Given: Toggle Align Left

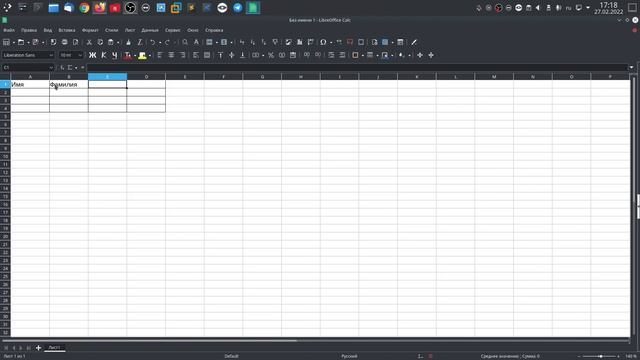Looking at the screenshot, I should [x=160, y=55].
